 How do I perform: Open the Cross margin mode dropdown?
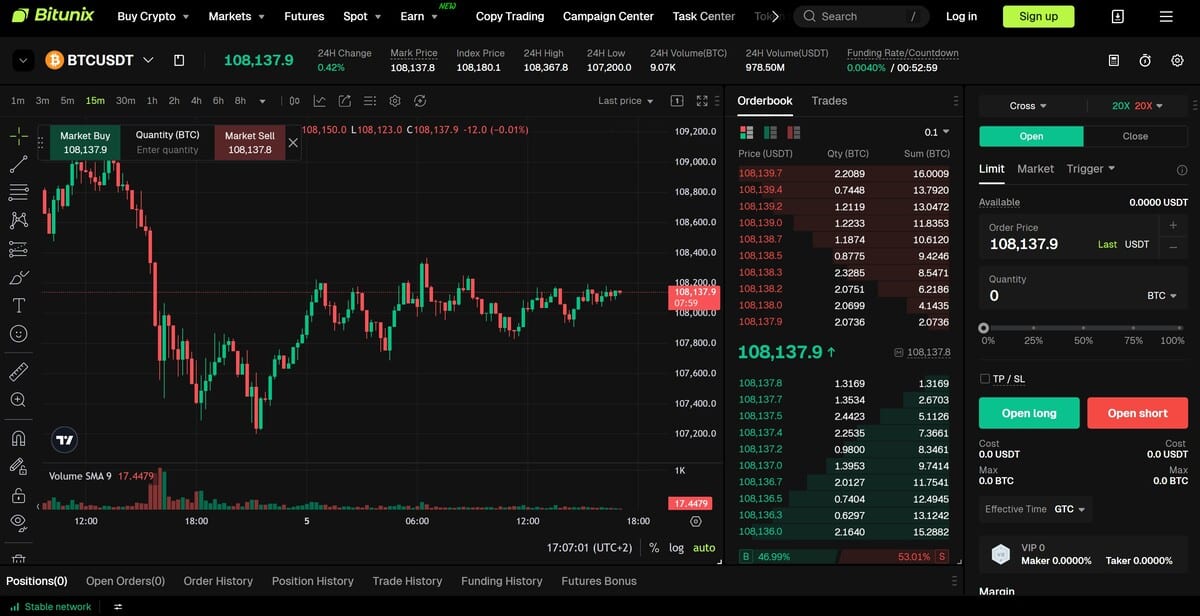(x=1028, y=106)
